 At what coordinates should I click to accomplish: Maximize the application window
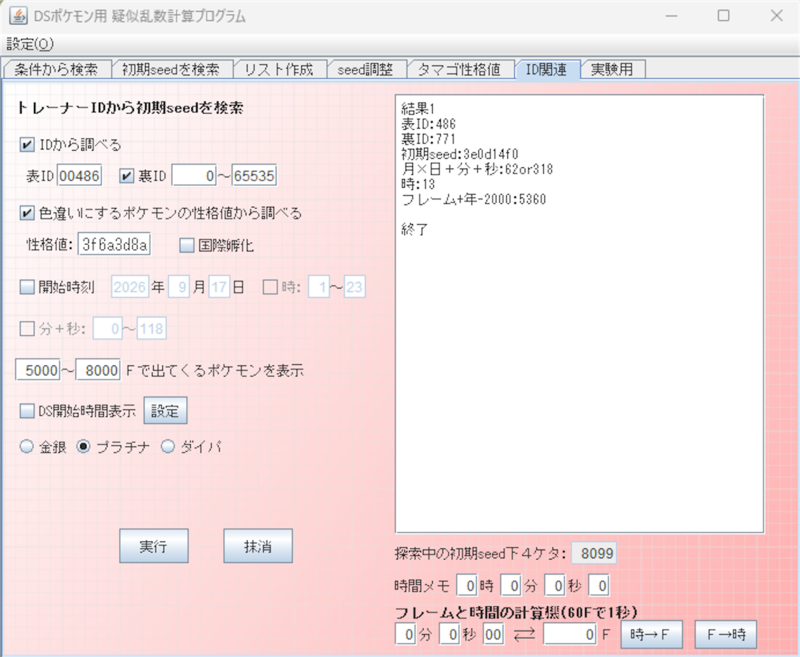(723, 16)
